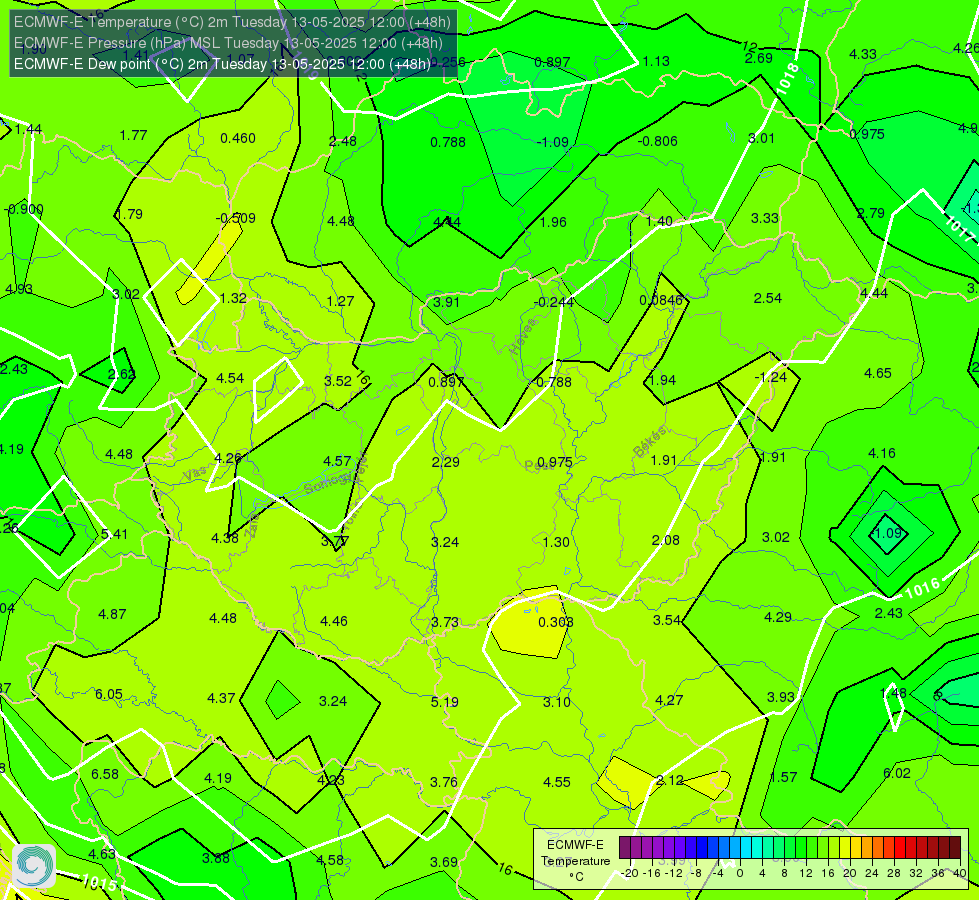
Task: Pick the dark maroon swatch at legend's 40 end
Action: pyautogui.click(x=955, y=848)
